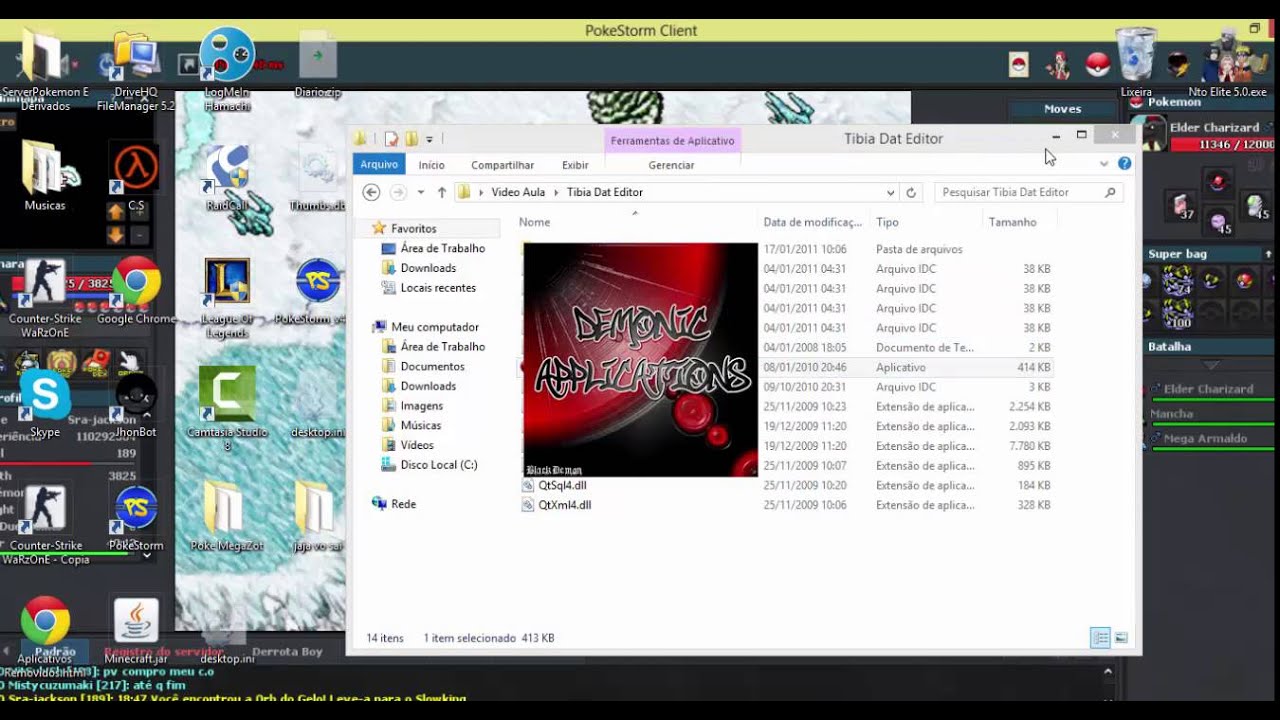Viewport: 1280px width, 720px height.
Task: Click Ferramentas de Aplicativo contextual tab
Action: point(672,141)
